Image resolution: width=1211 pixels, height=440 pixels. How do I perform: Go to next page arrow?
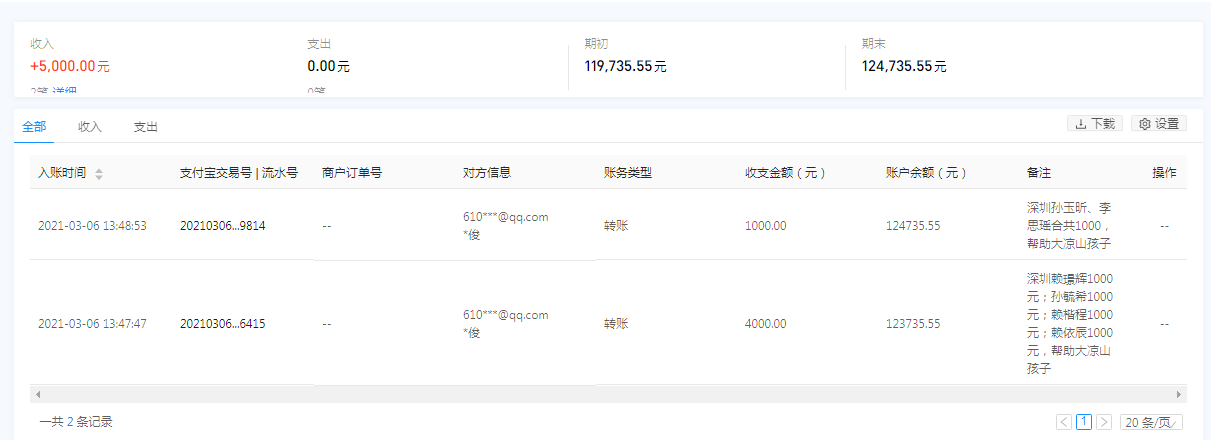[x=1104, y=422]
